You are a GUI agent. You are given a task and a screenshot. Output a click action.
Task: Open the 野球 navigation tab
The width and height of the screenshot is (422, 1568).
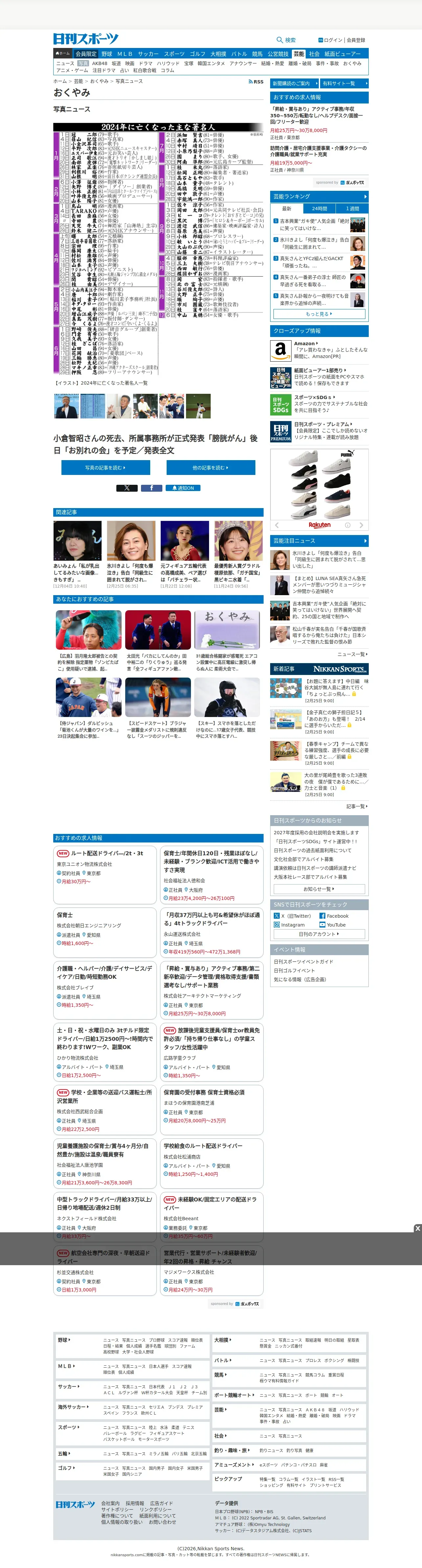coord(106,54)
